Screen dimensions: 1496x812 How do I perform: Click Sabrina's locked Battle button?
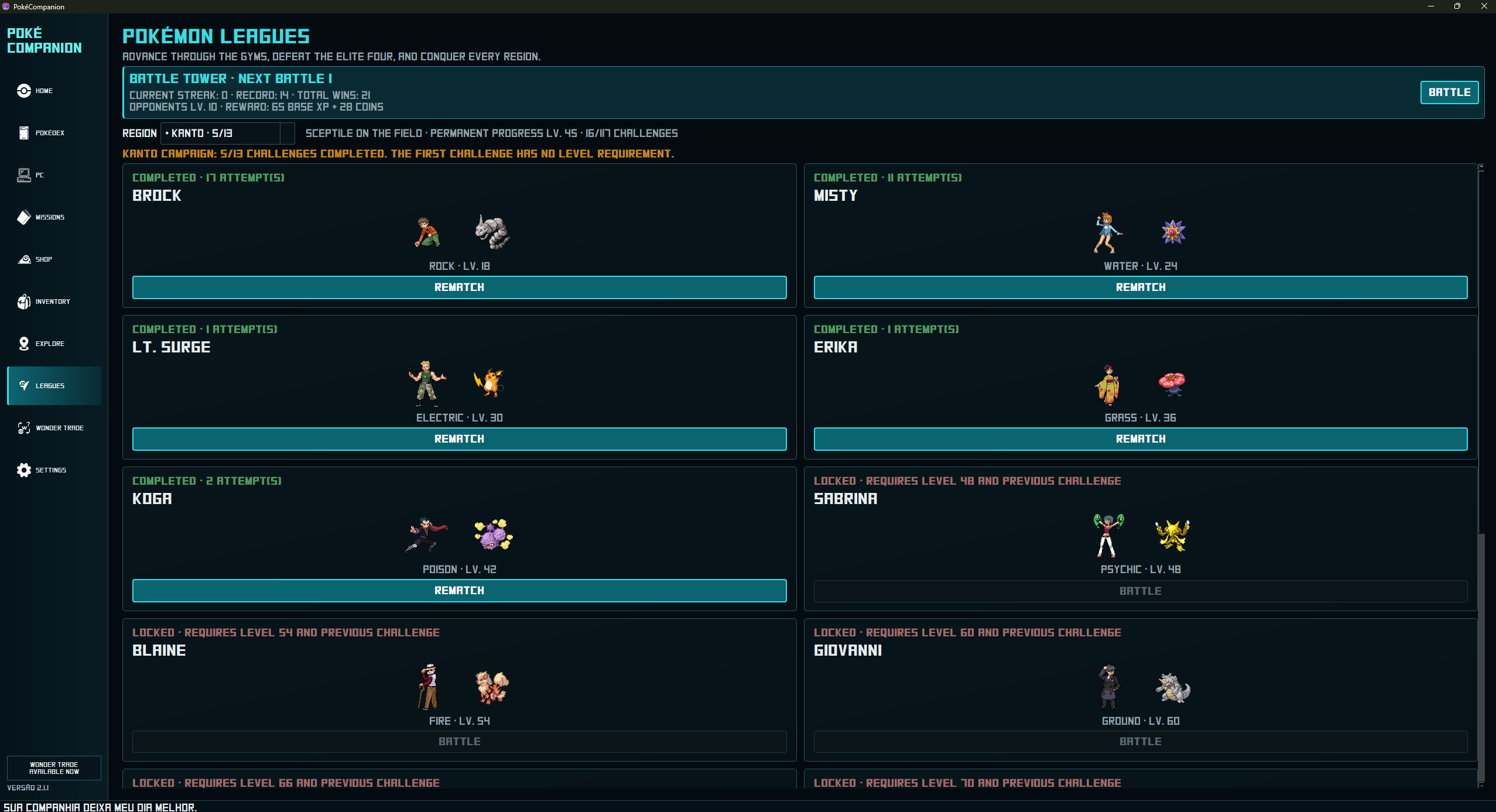[1141, 591]
